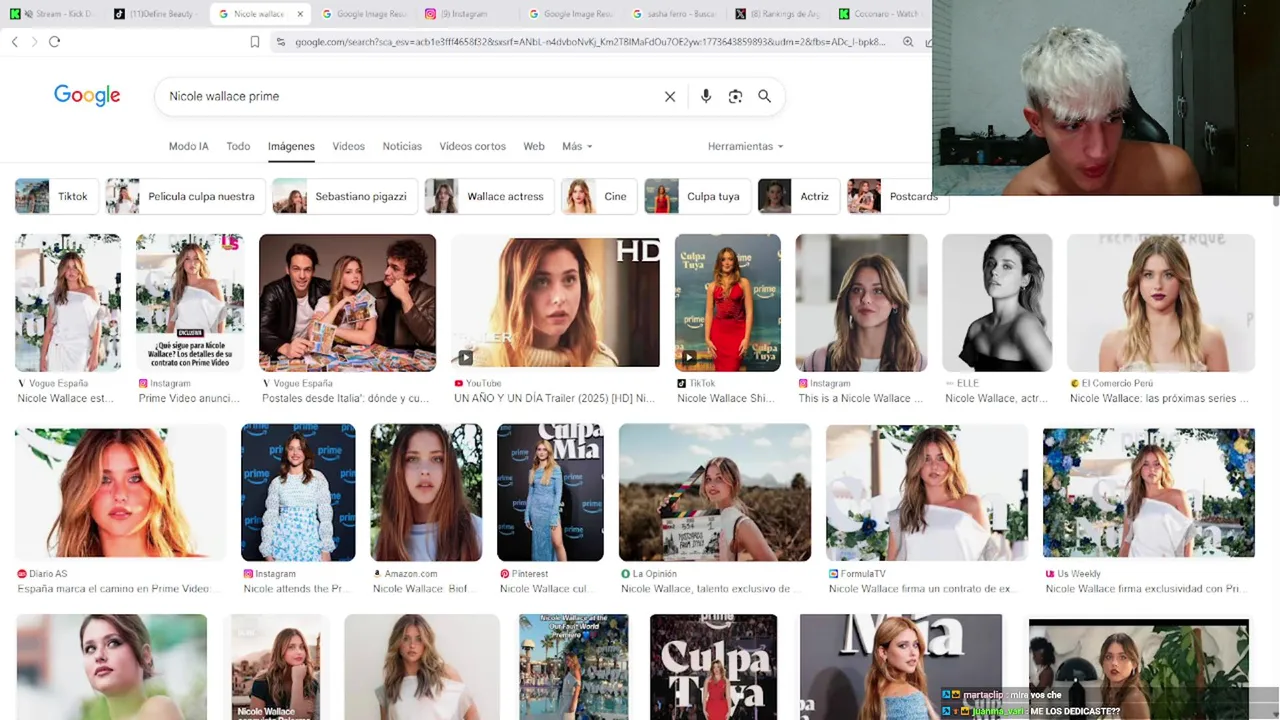Zoom the page with the magnifier icon in the address bar

tap(908, 42)
